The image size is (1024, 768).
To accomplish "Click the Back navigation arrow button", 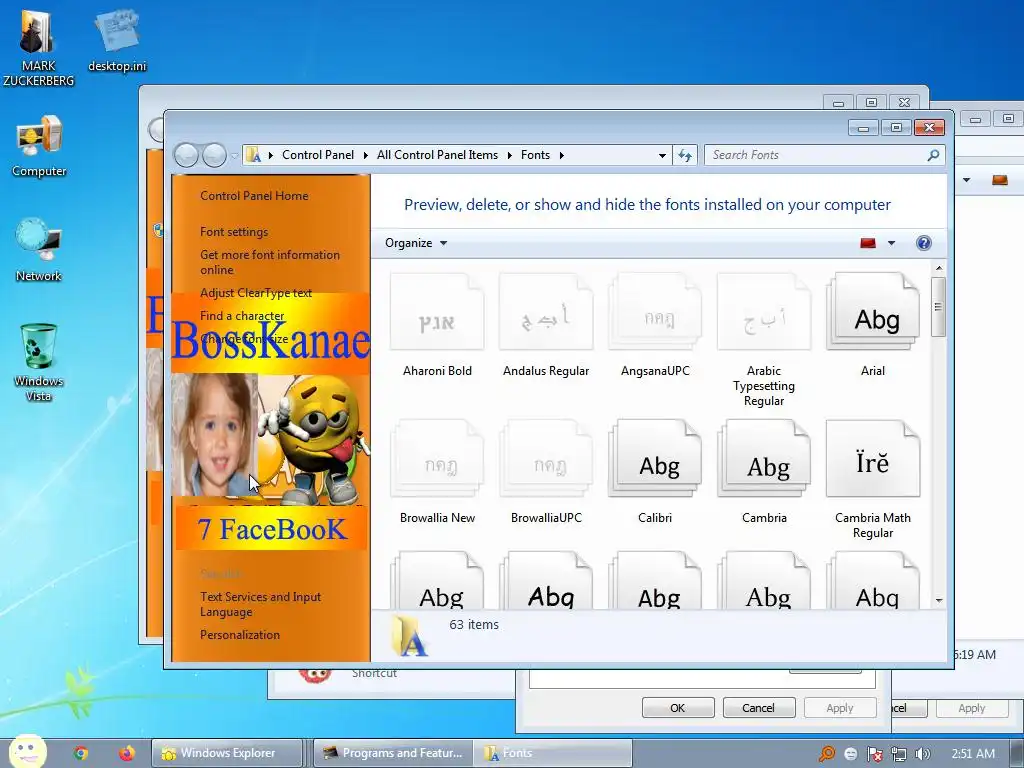I will tap(186, 155).
